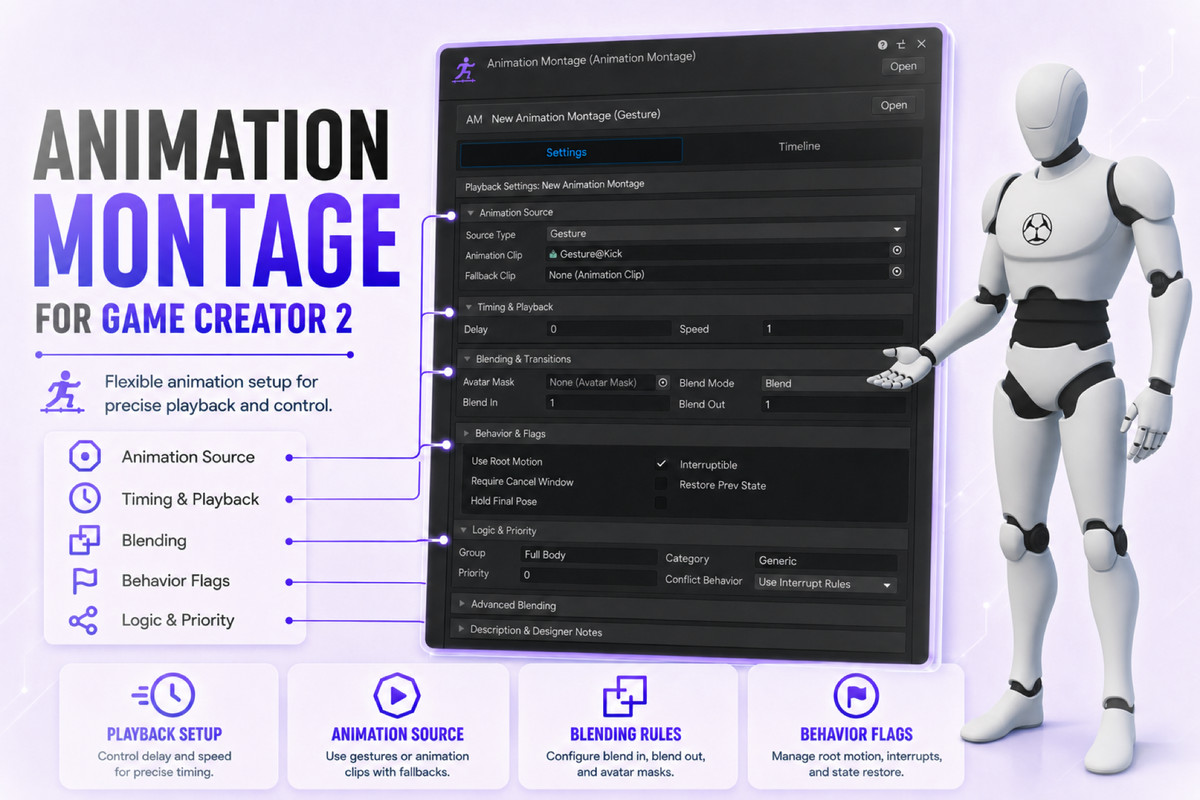
Task: Click the Open button in the title bar
Action: (x=903, y=66)
